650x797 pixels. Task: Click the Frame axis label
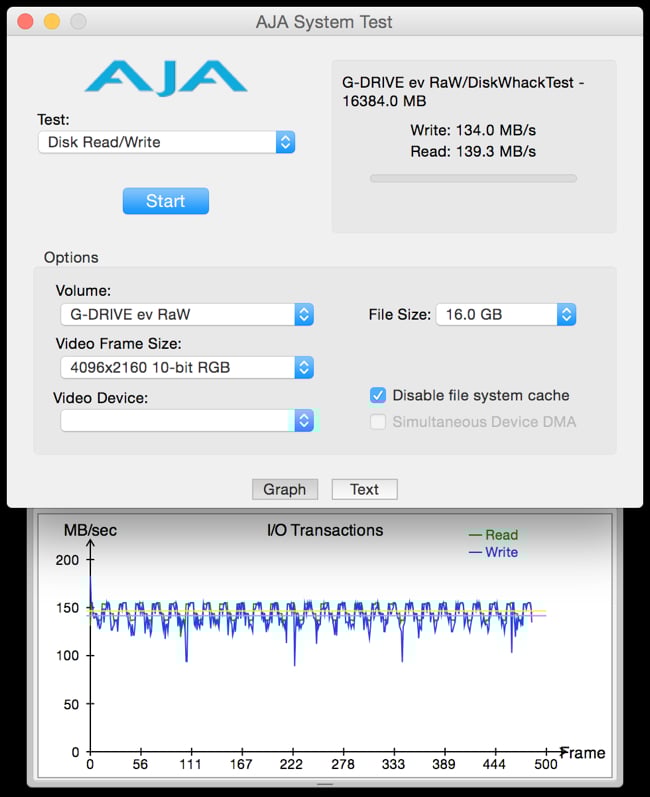pyautogui.click(x=582, y=753)
